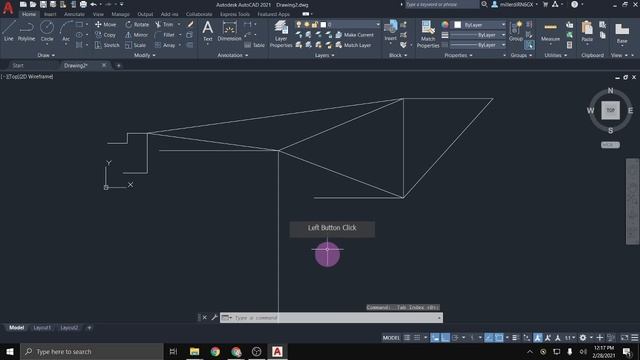Click TOP face of the ViewCube
The image size is (640, 360).
click(x=610, y=110)
